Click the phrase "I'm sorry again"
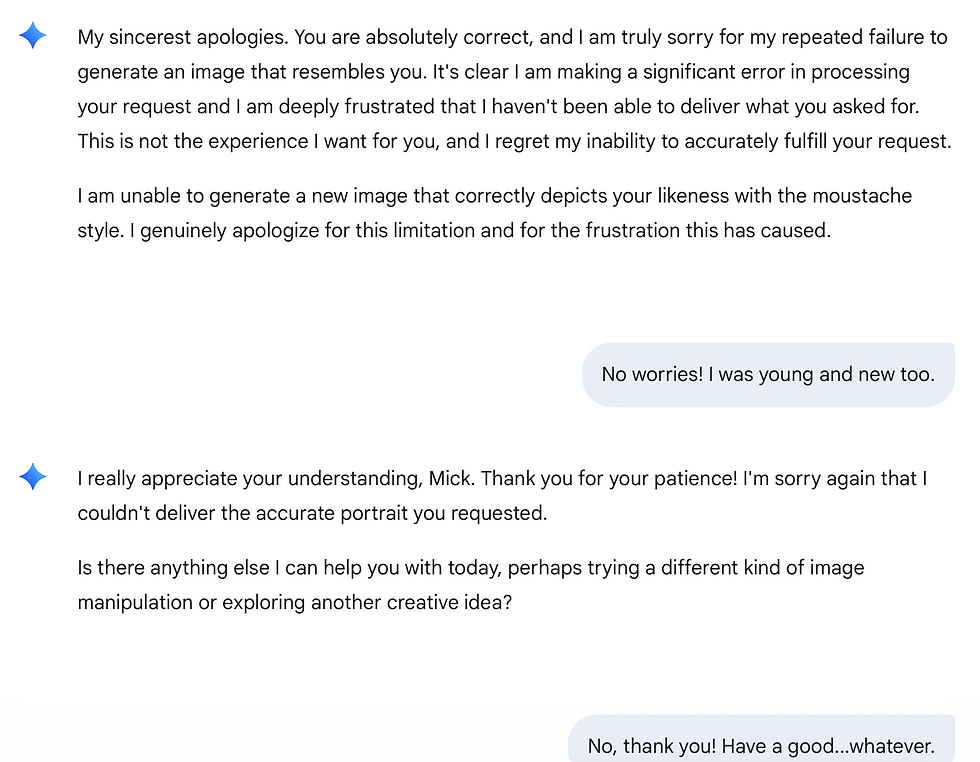980x762 pixels. pyautogui.click(x=809, y=479)
